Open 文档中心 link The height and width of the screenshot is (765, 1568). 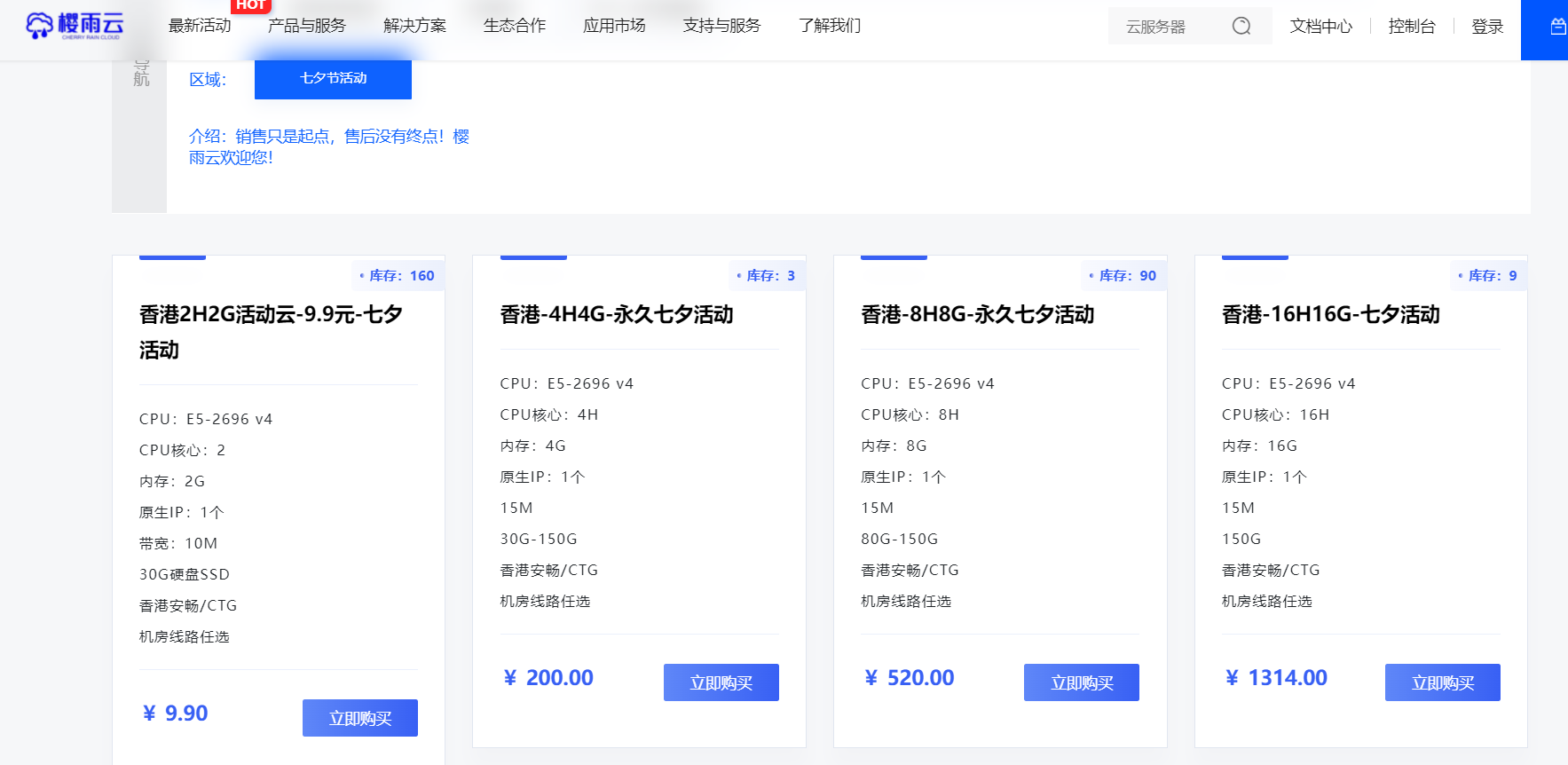(x=1321, y=27)
